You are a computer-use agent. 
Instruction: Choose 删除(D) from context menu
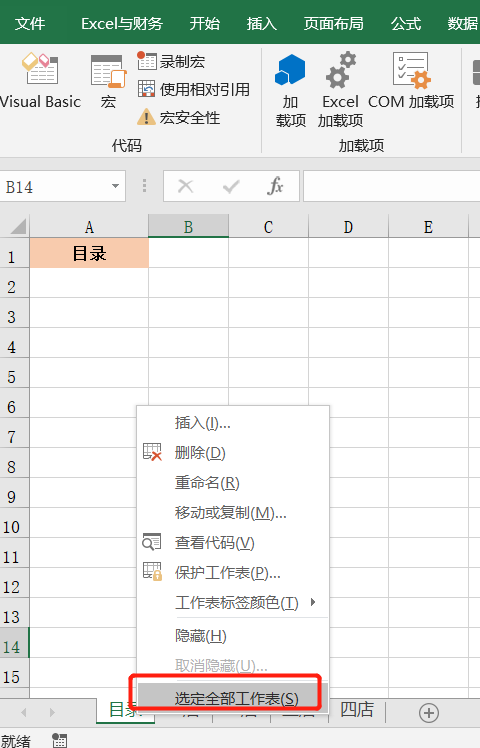coord(233,453)
